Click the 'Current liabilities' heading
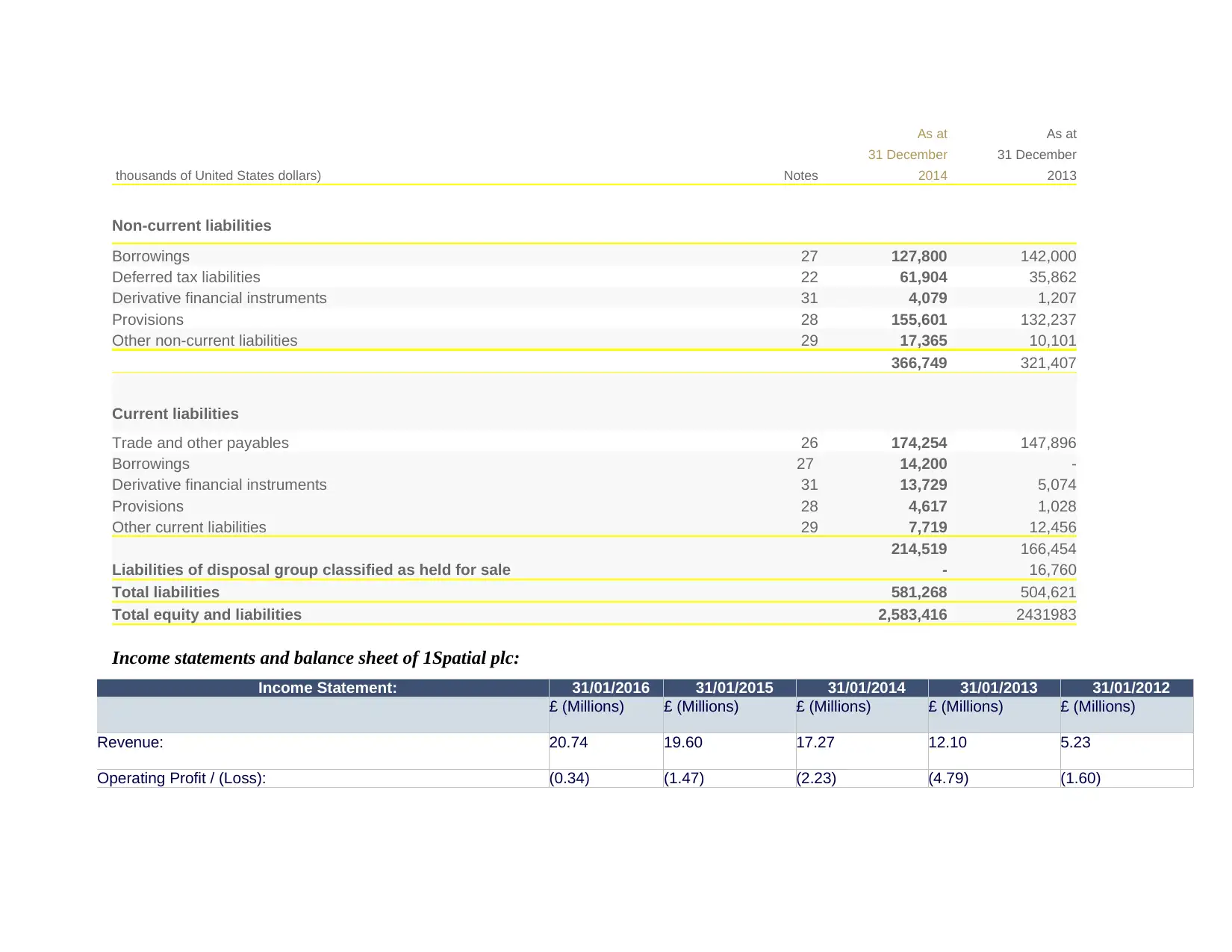 [x=175, y=414]
